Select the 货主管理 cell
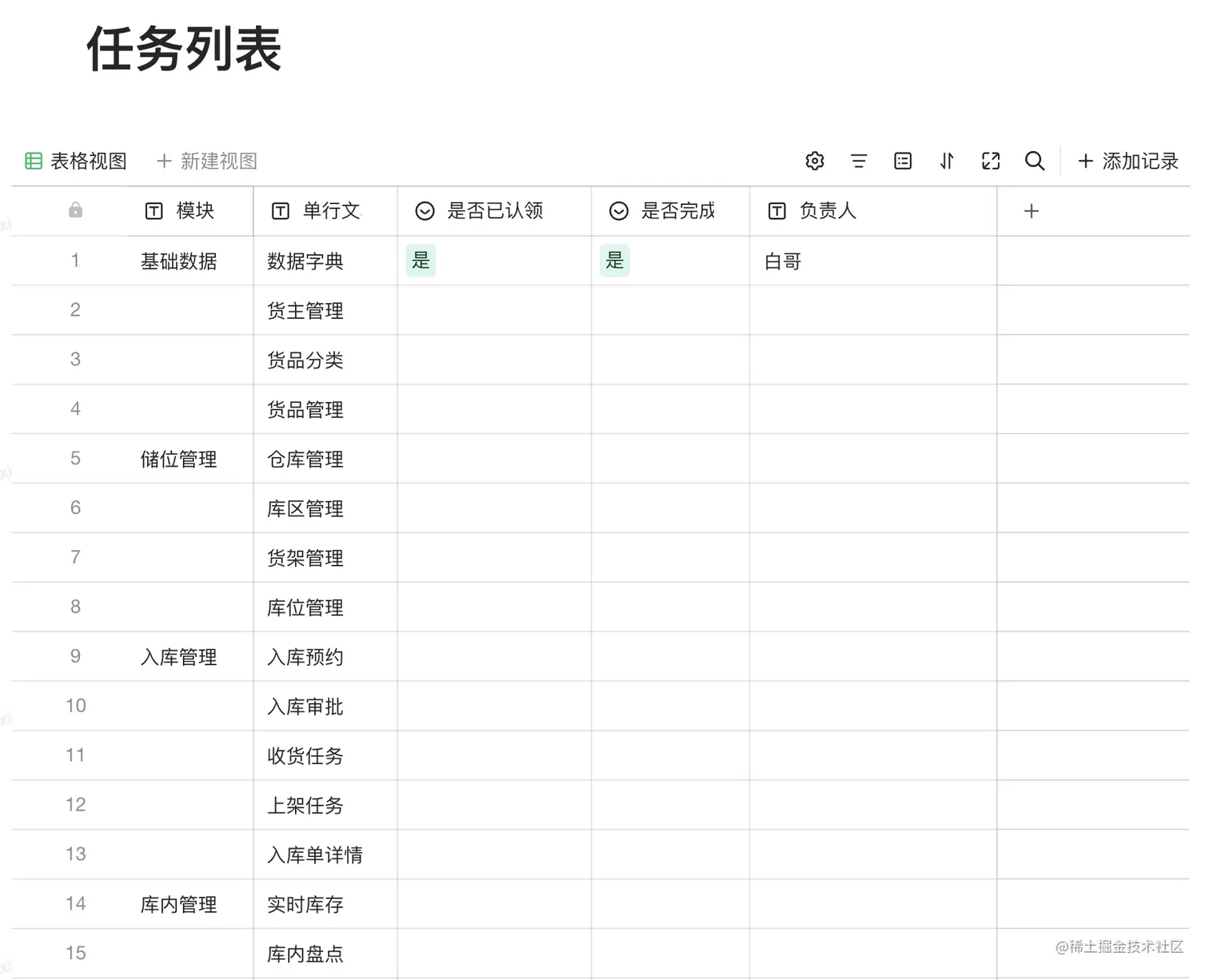Screen dimensions: 1209x980 point(325,310)
